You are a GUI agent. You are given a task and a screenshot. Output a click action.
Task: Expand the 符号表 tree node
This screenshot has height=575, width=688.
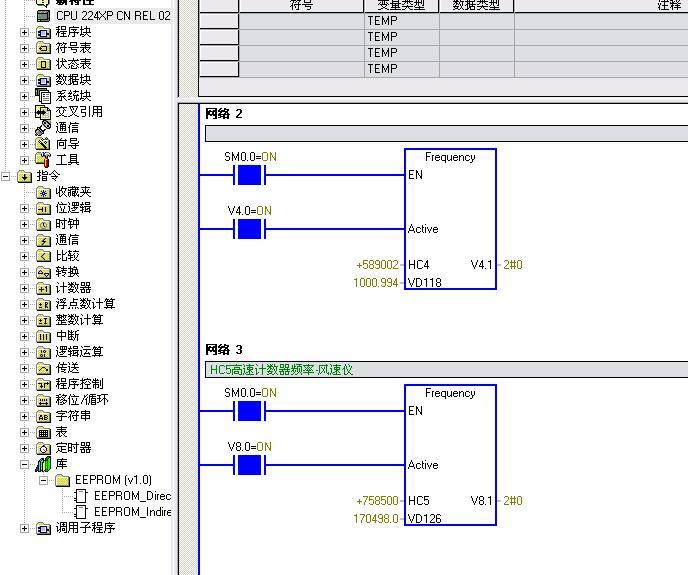pyautogui.click(x=25, y=48)
